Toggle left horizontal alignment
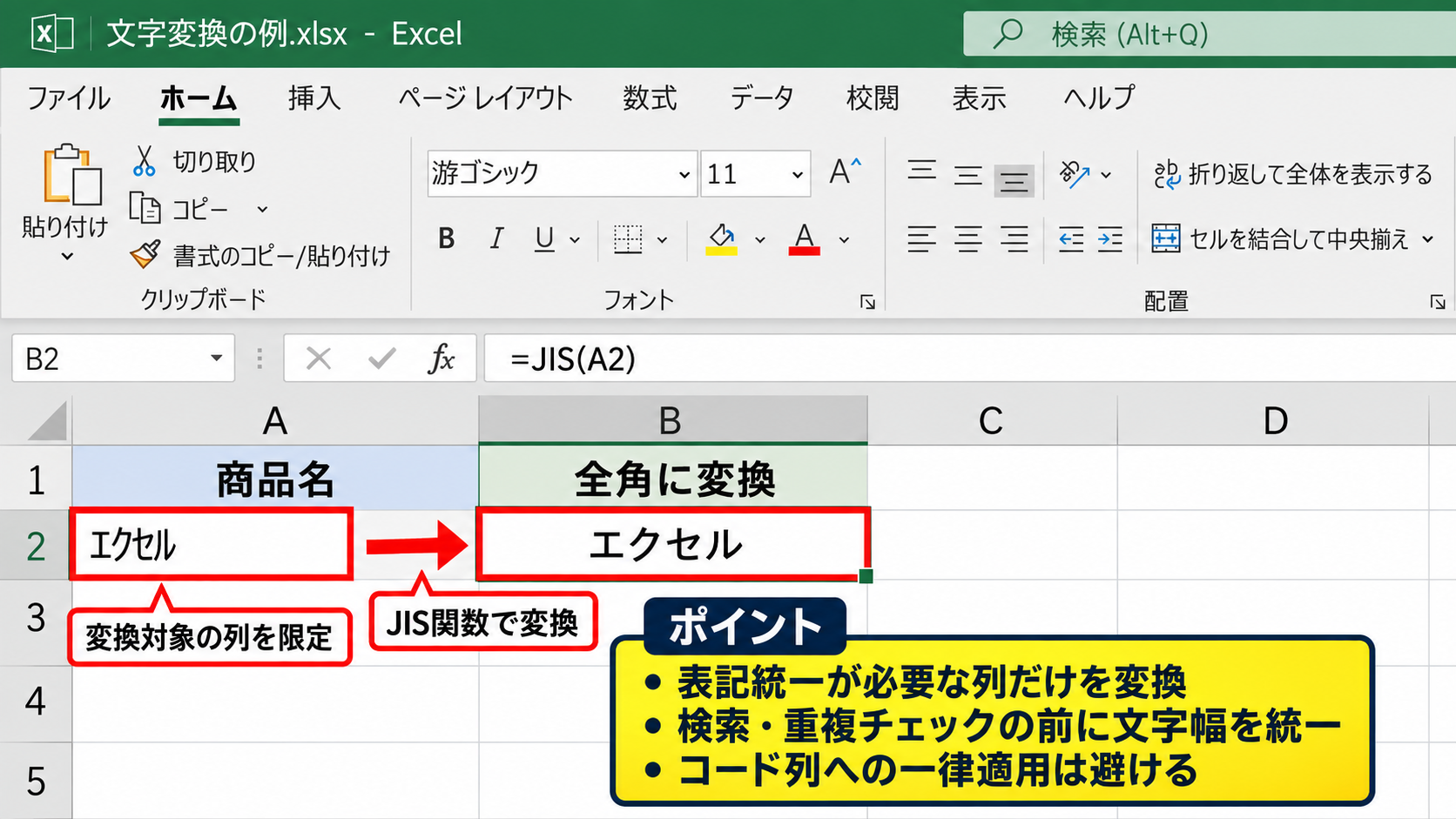The height and width of the screenshot is (819, 1456). click(922, 238)
